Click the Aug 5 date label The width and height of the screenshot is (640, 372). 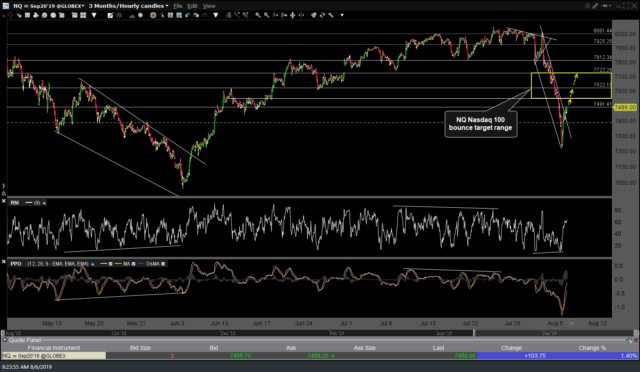click(555, 323)
